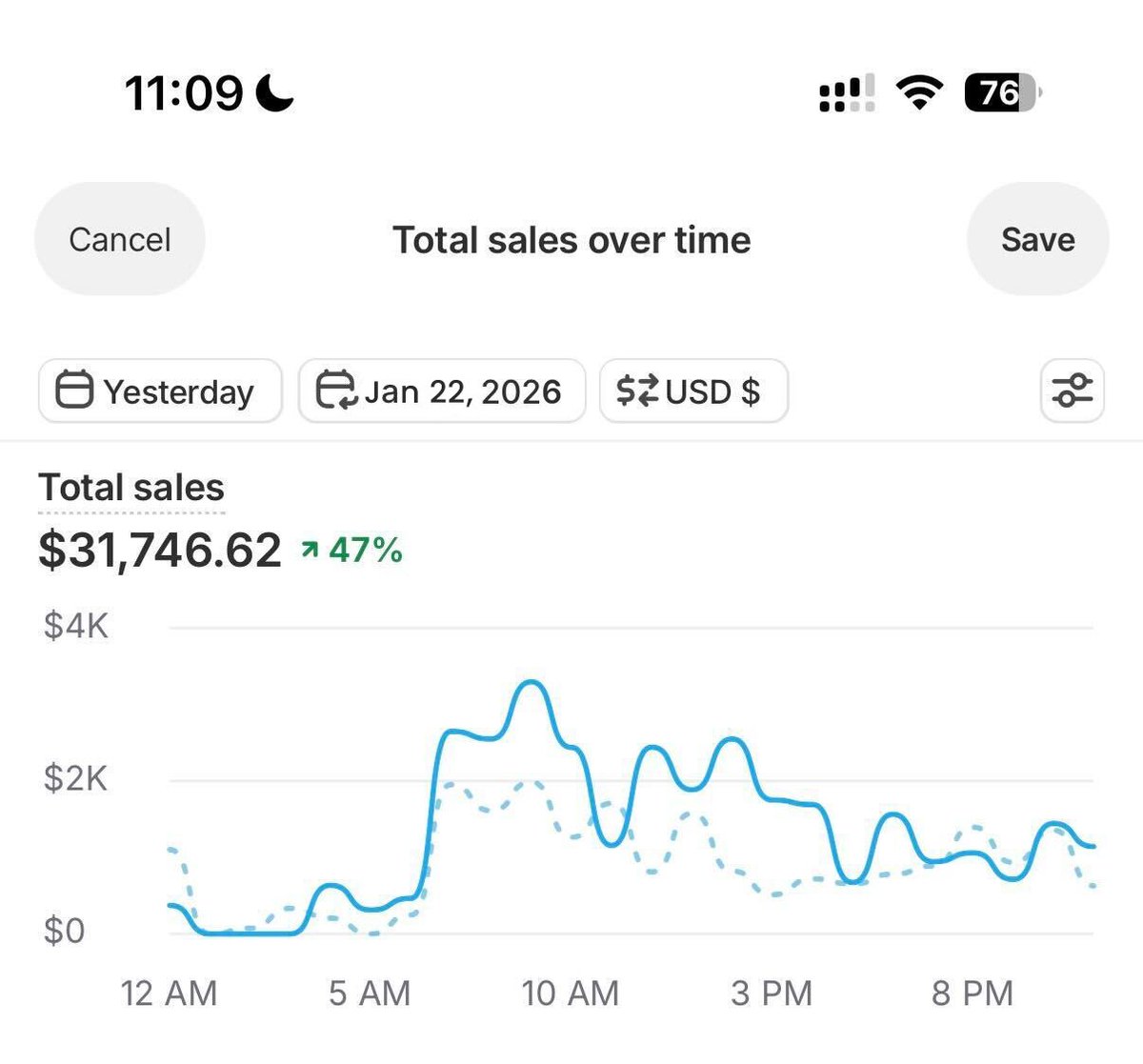This screenshot has height=1064, width=1143.
Task: Open the filter sliders settings icon
Action: point(1072,391)
